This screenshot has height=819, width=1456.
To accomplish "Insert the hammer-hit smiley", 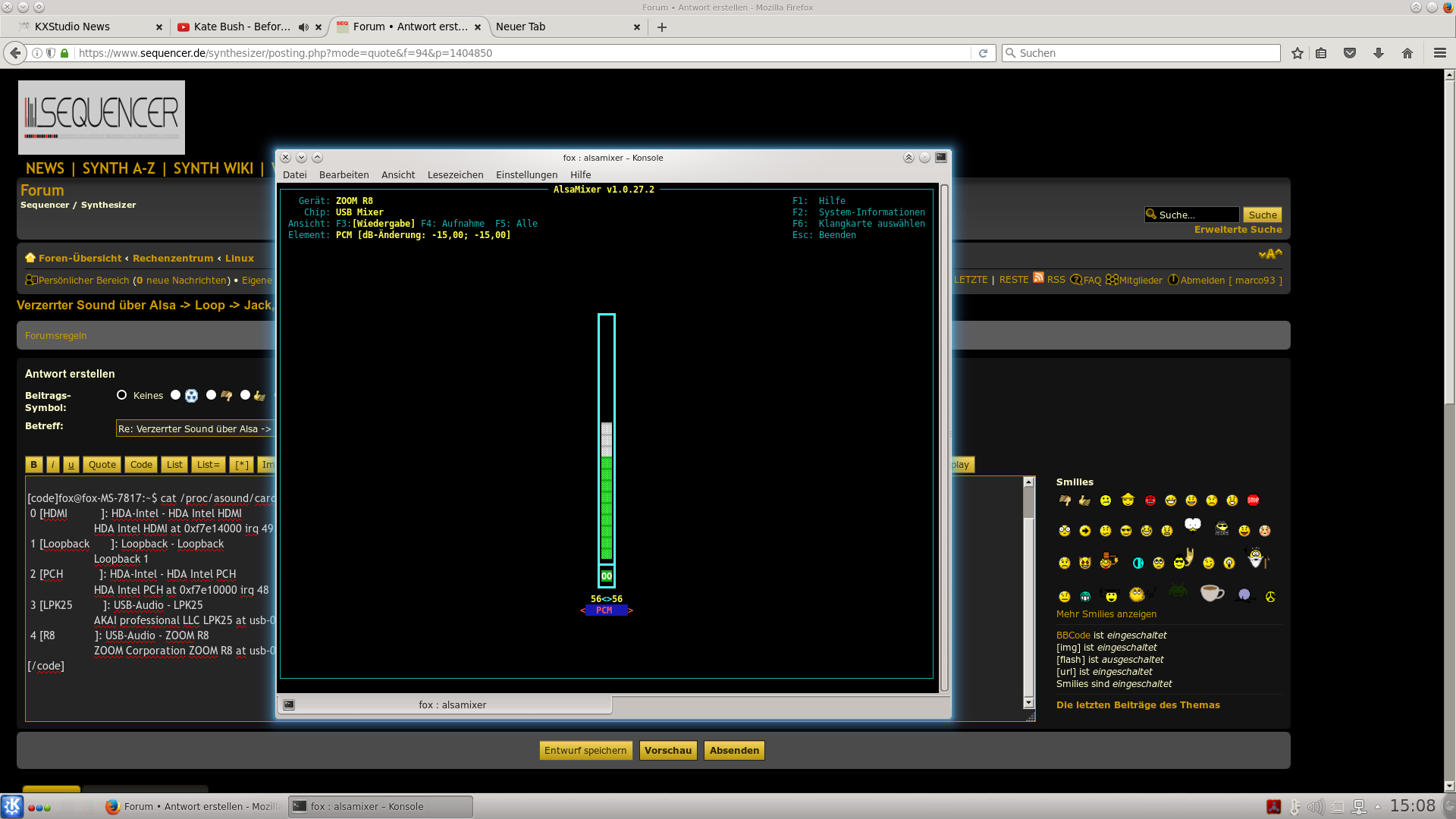I will pos(1109,561).
